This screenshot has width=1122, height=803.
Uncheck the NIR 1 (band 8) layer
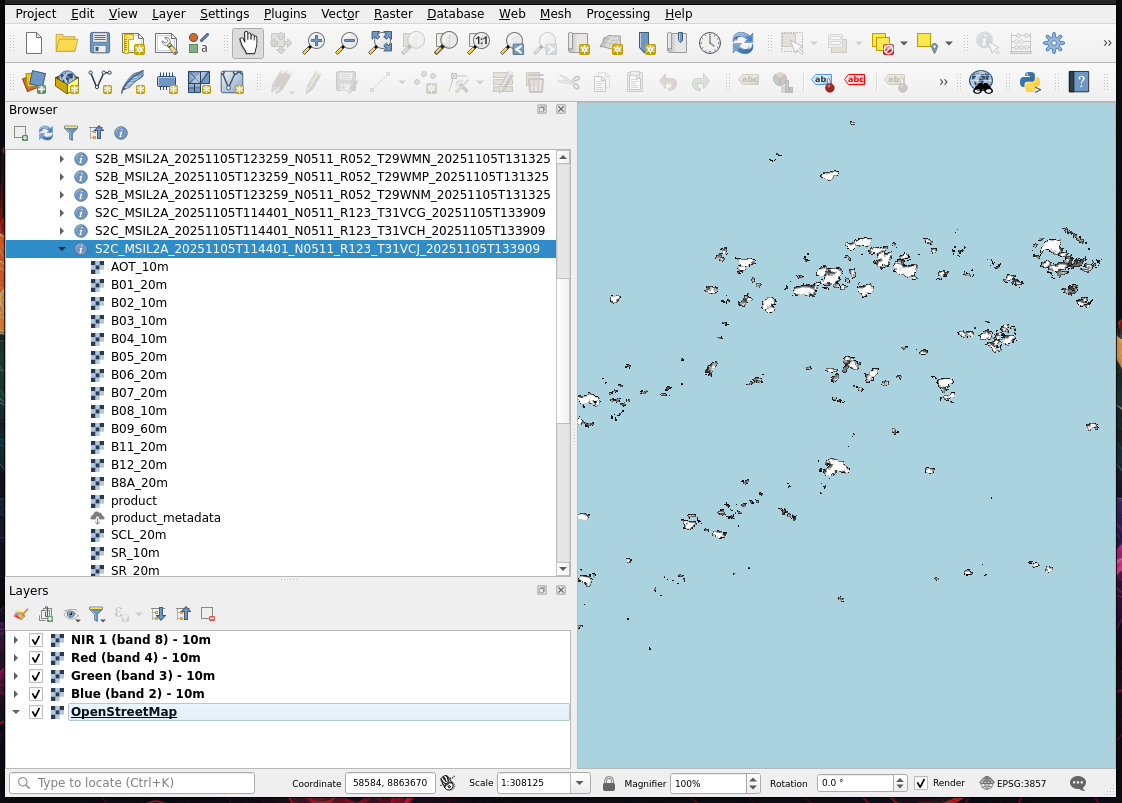click(x=36, y=640)
